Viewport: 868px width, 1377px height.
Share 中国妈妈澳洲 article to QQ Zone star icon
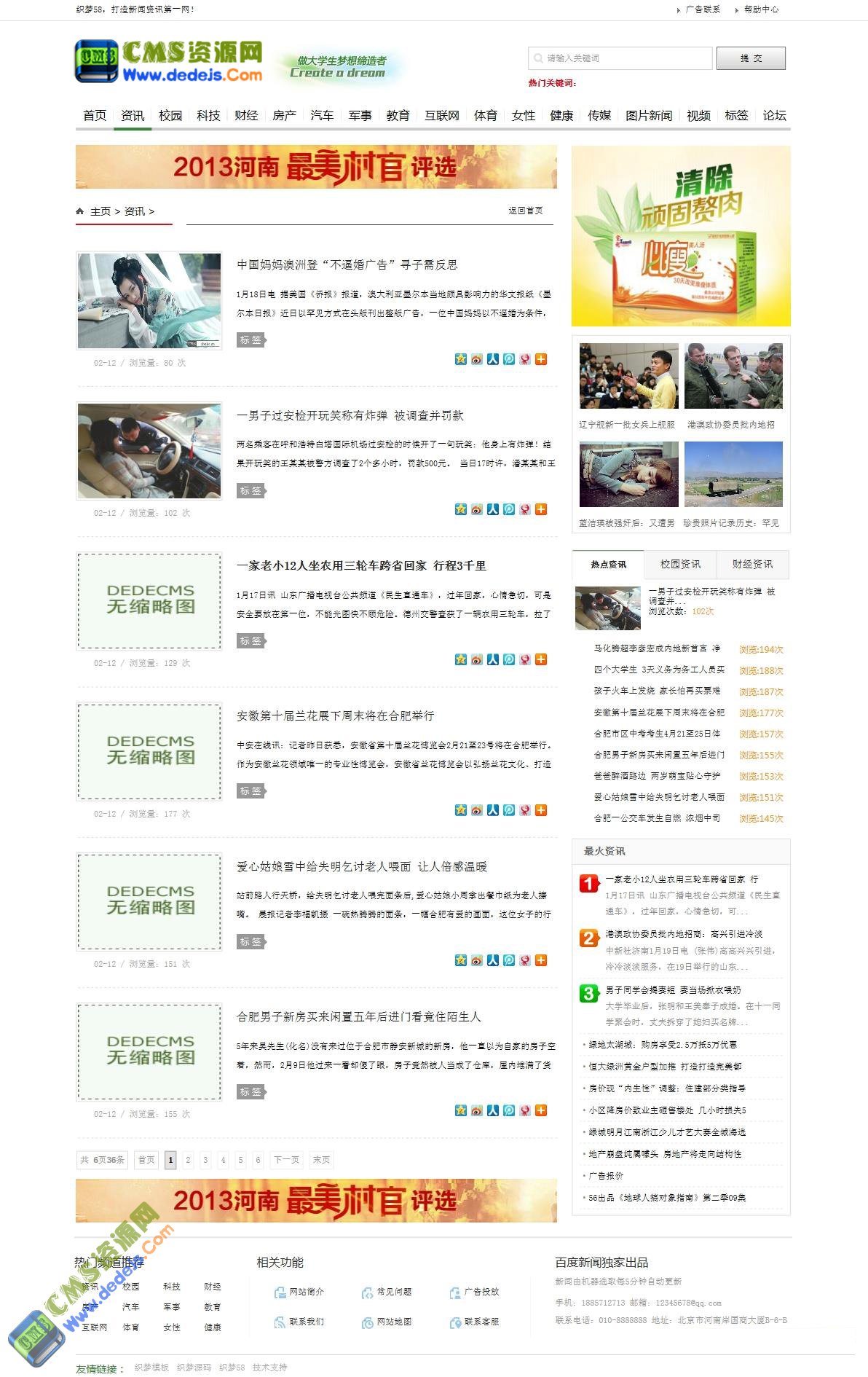click(460, 358)
